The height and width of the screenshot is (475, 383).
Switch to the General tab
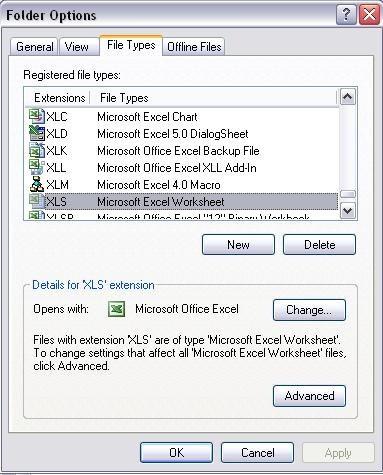34,47
